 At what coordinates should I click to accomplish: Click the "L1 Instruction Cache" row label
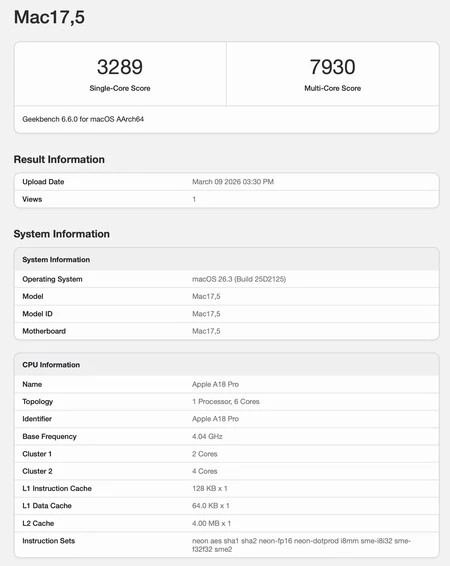57,488
